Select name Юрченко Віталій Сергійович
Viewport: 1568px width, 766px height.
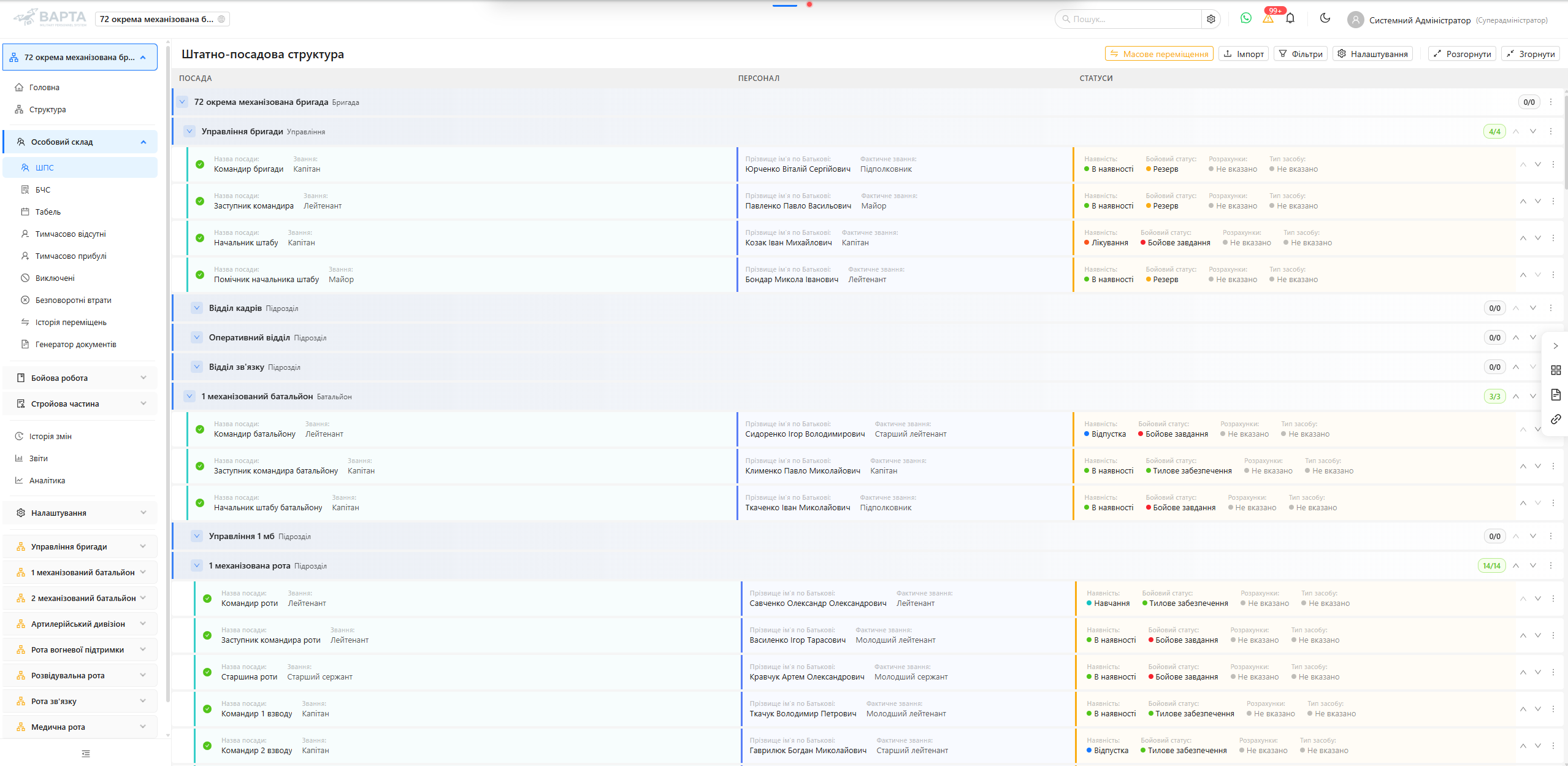[798, 169]
